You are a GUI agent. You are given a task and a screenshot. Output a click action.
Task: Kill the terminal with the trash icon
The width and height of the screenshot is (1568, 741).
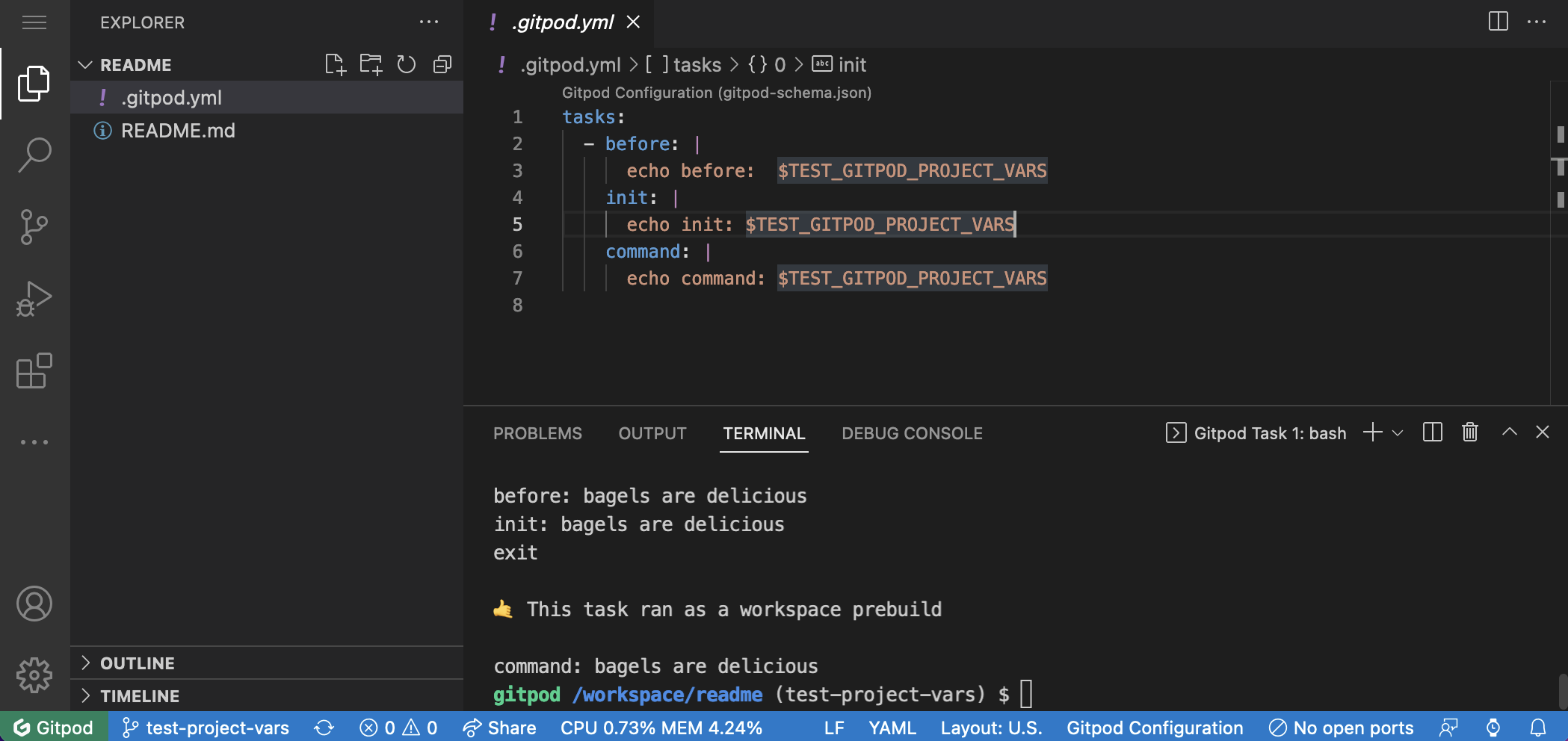1469,432
